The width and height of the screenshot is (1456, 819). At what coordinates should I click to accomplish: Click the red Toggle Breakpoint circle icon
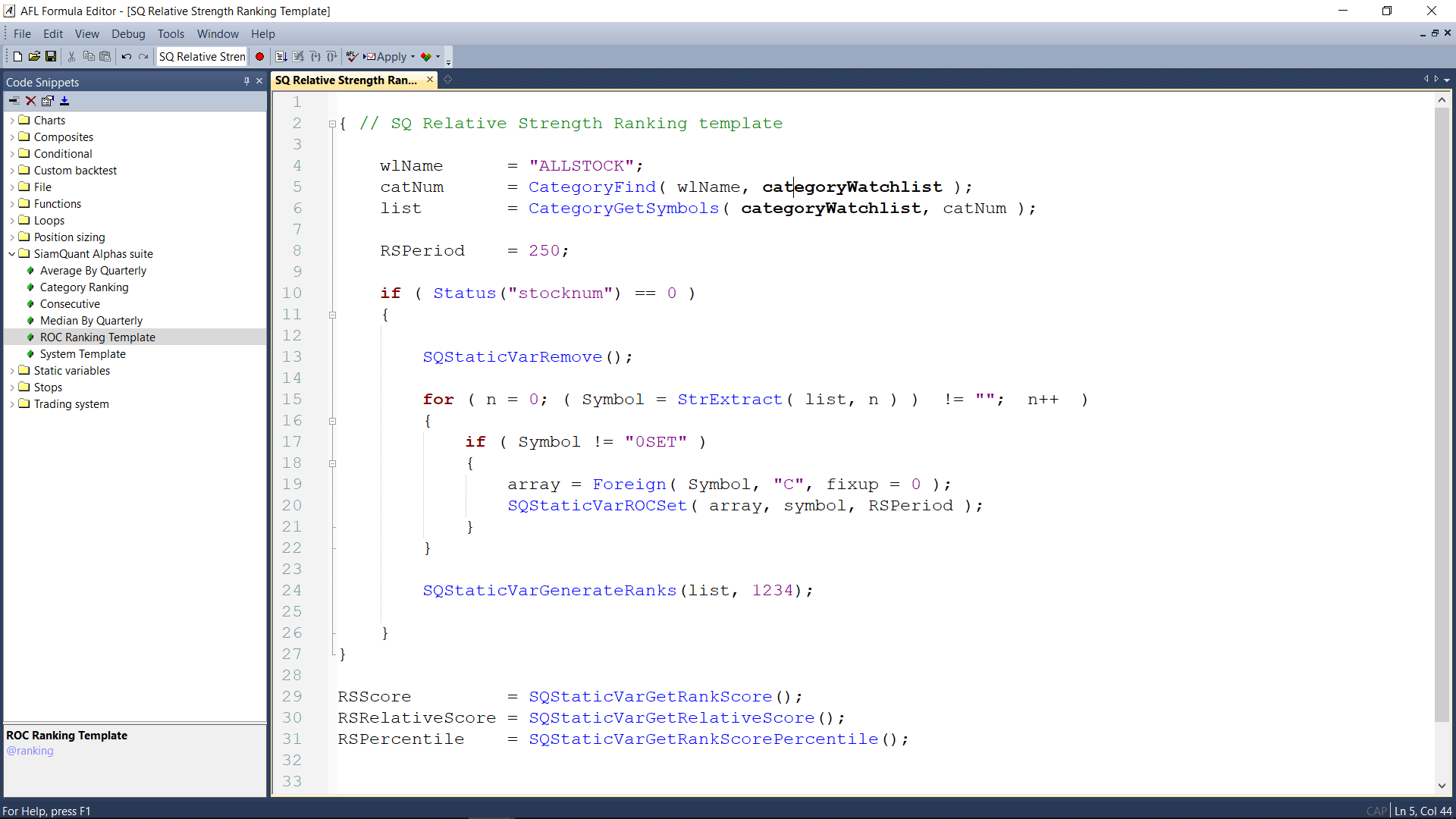[x=259, y=56]
